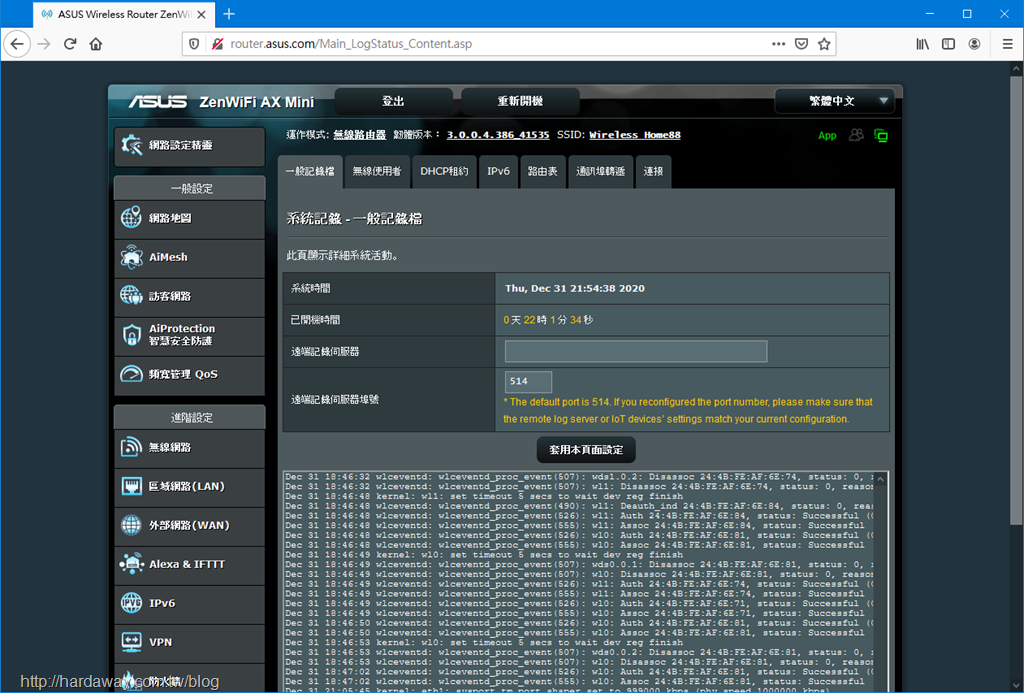
Task: Open the AiProtection shield icon
Action: tap(131, 335)
